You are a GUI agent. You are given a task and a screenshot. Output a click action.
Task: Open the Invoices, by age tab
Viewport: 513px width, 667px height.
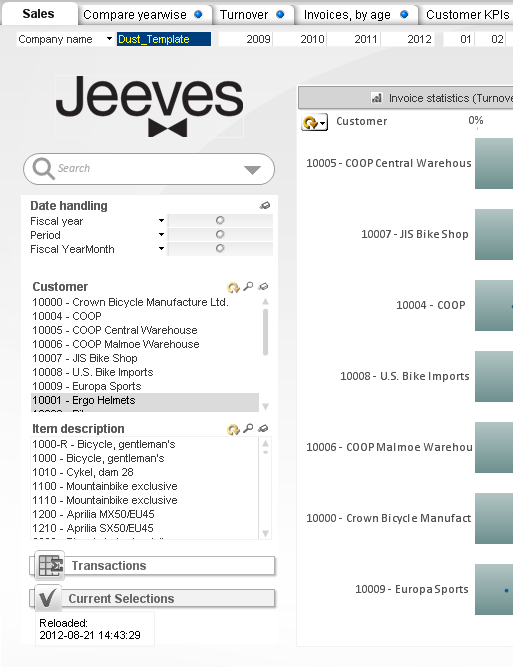pos(356,15)
